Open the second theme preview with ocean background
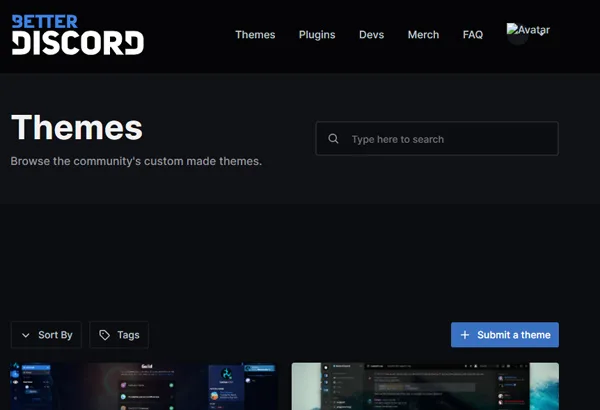The height and width of the screenshot is (410, 600). coord(425,386)
